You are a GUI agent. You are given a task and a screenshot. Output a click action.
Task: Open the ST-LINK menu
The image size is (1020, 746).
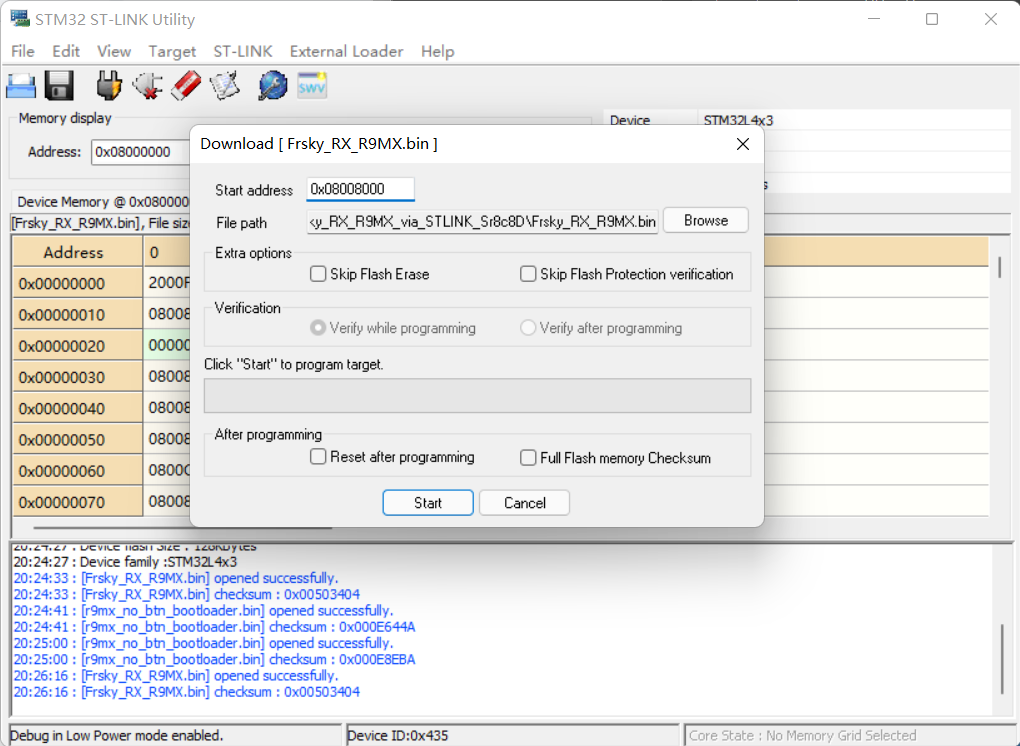click(x=243, y=51)
